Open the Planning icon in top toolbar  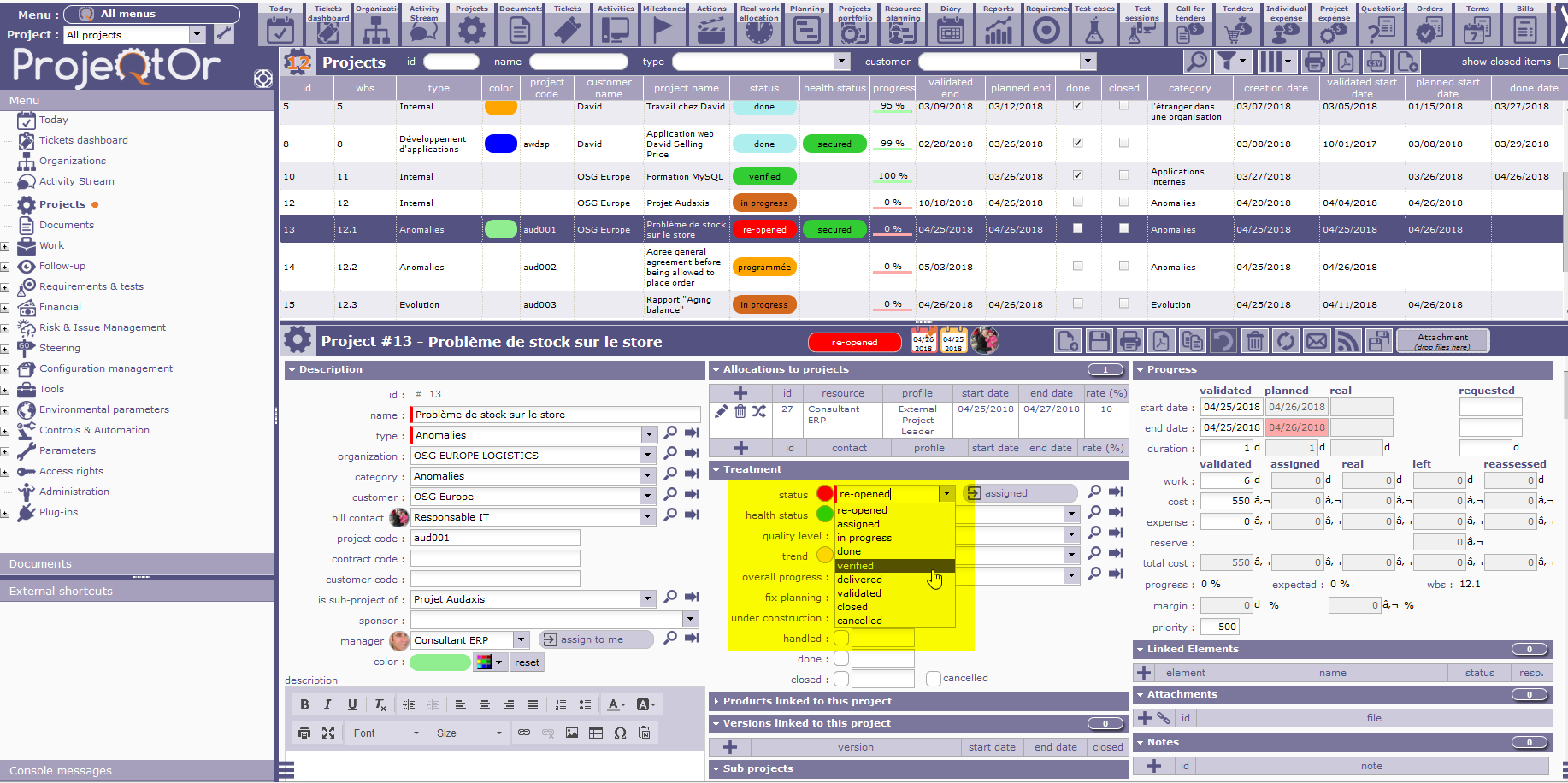806,24
